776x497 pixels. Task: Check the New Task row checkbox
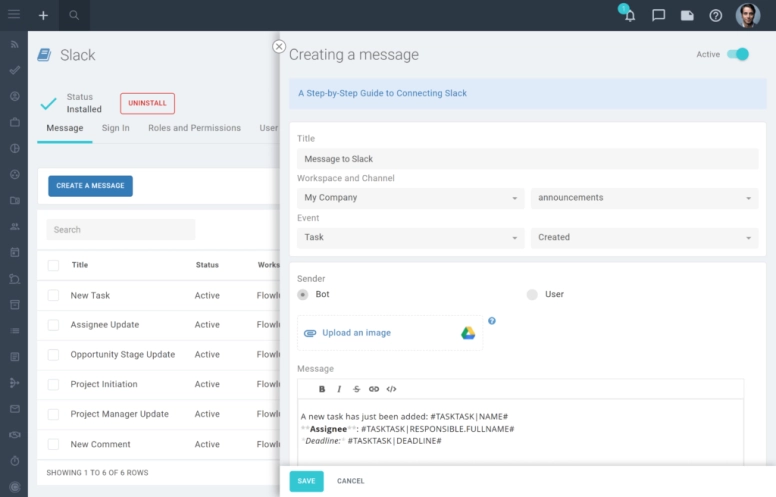(x=53, y=296)
